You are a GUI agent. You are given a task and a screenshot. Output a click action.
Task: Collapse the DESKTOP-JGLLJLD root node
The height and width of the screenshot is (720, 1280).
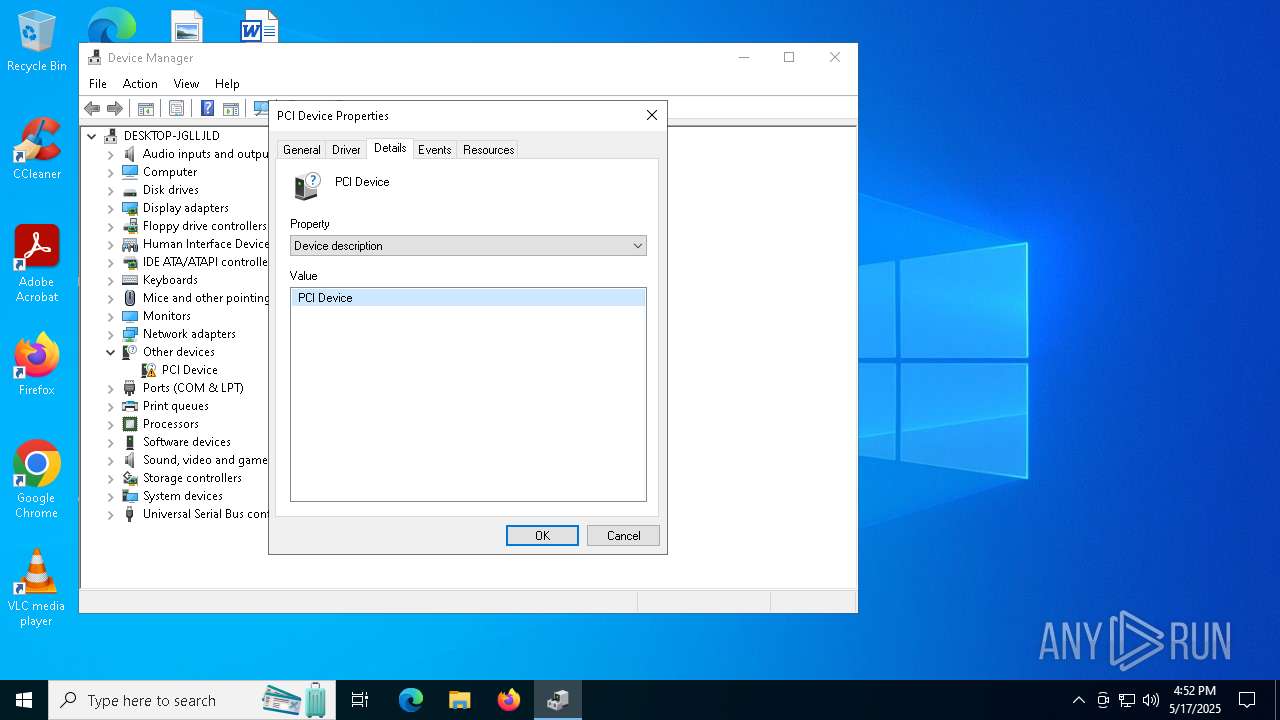pyautogui.click(x=92, y=136)
